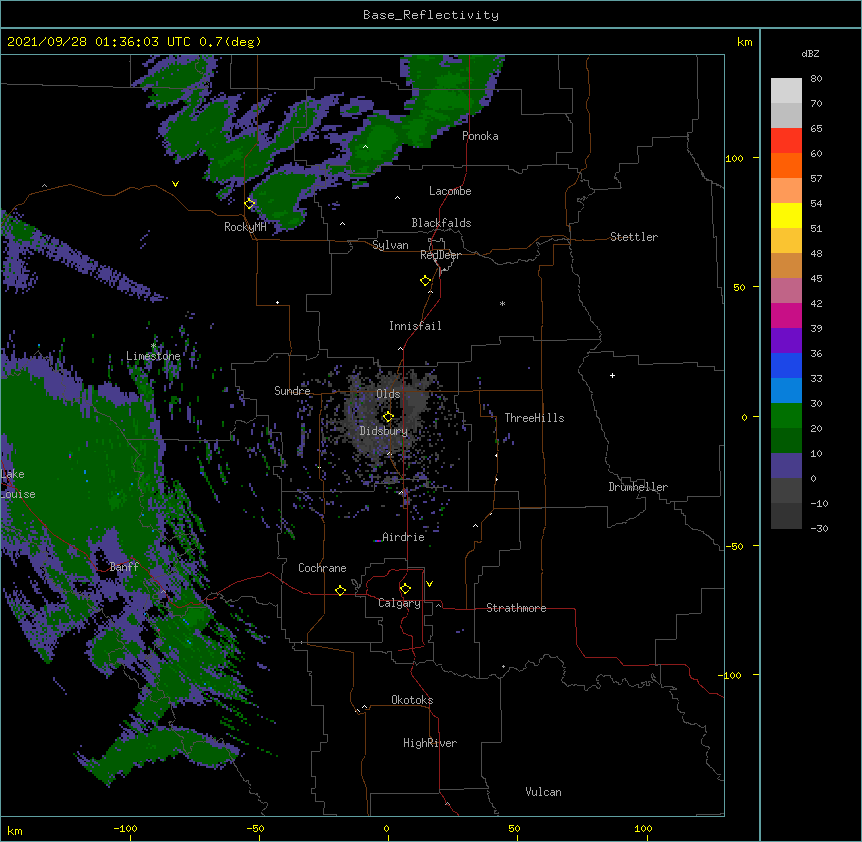The width and height of the screenshot is (862, 842).
Task: Click the yellow diamond marker south of RedDeer
Action: [x=426, y=281]
